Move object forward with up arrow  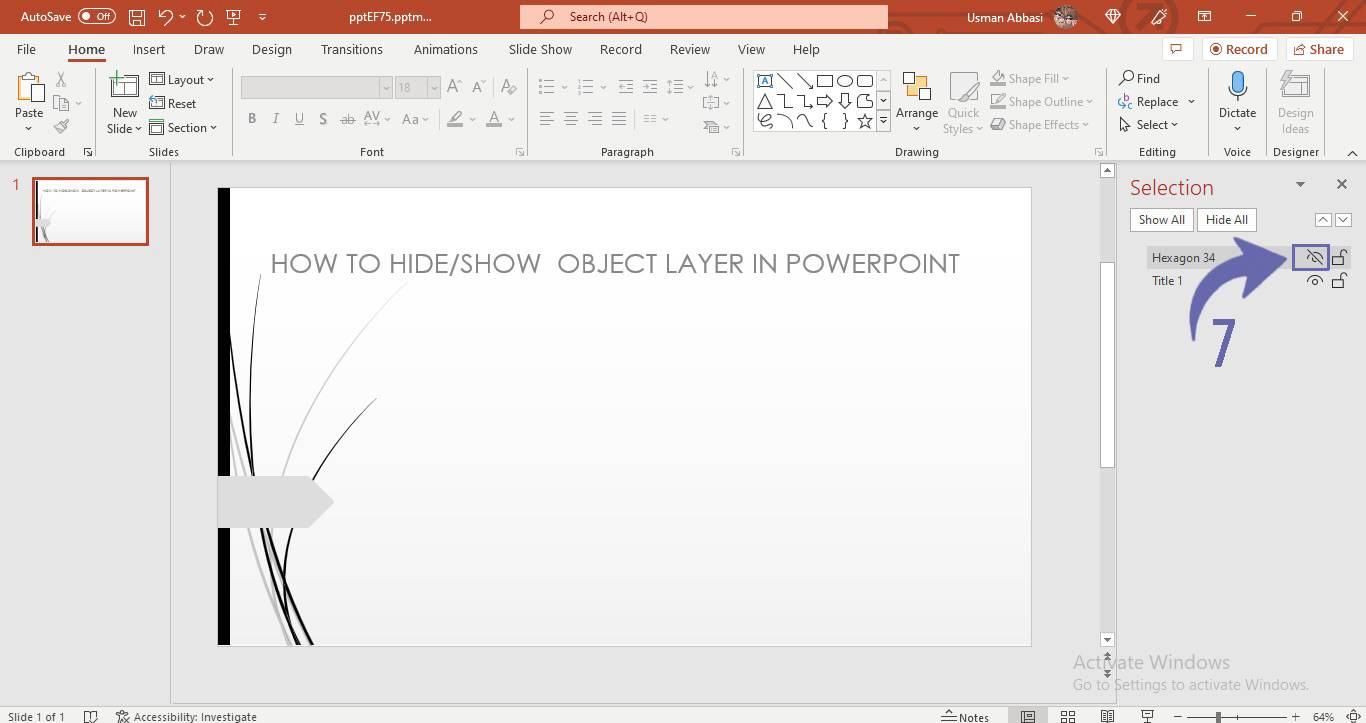(x=1323, y=220)
